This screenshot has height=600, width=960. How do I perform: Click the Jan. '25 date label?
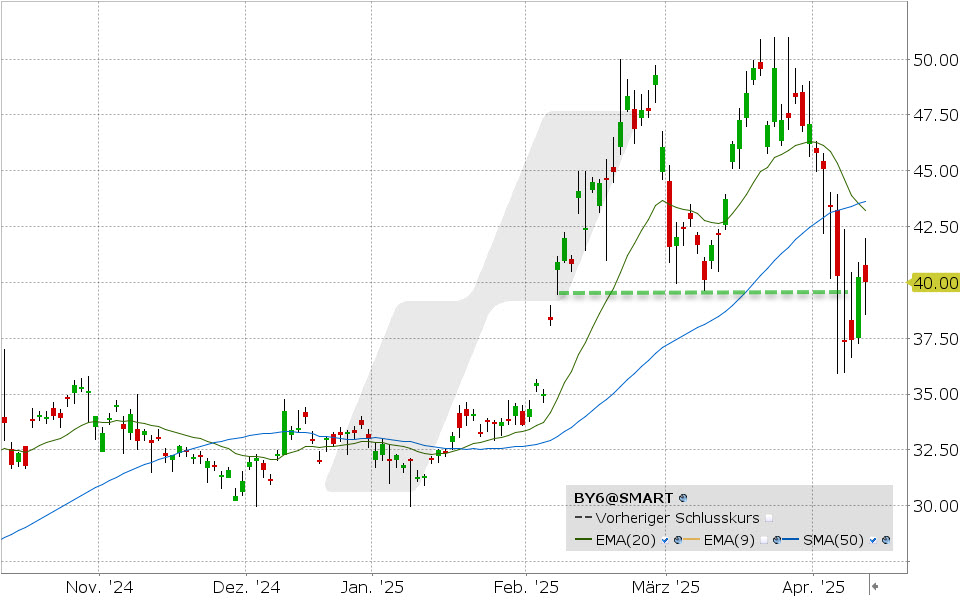click(x=372, y=588)
